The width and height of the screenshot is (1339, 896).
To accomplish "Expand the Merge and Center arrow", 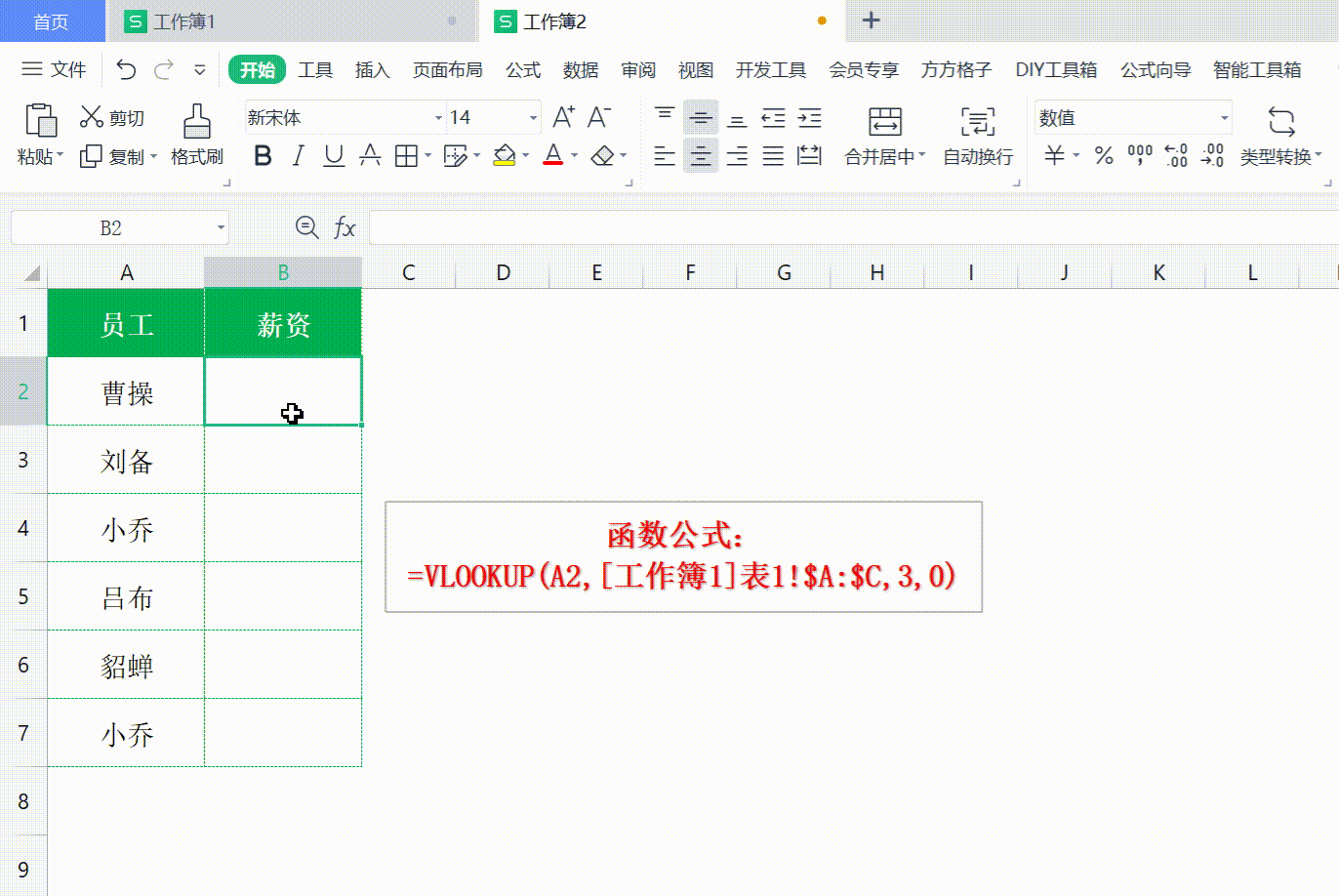I will tap(921, 156).
